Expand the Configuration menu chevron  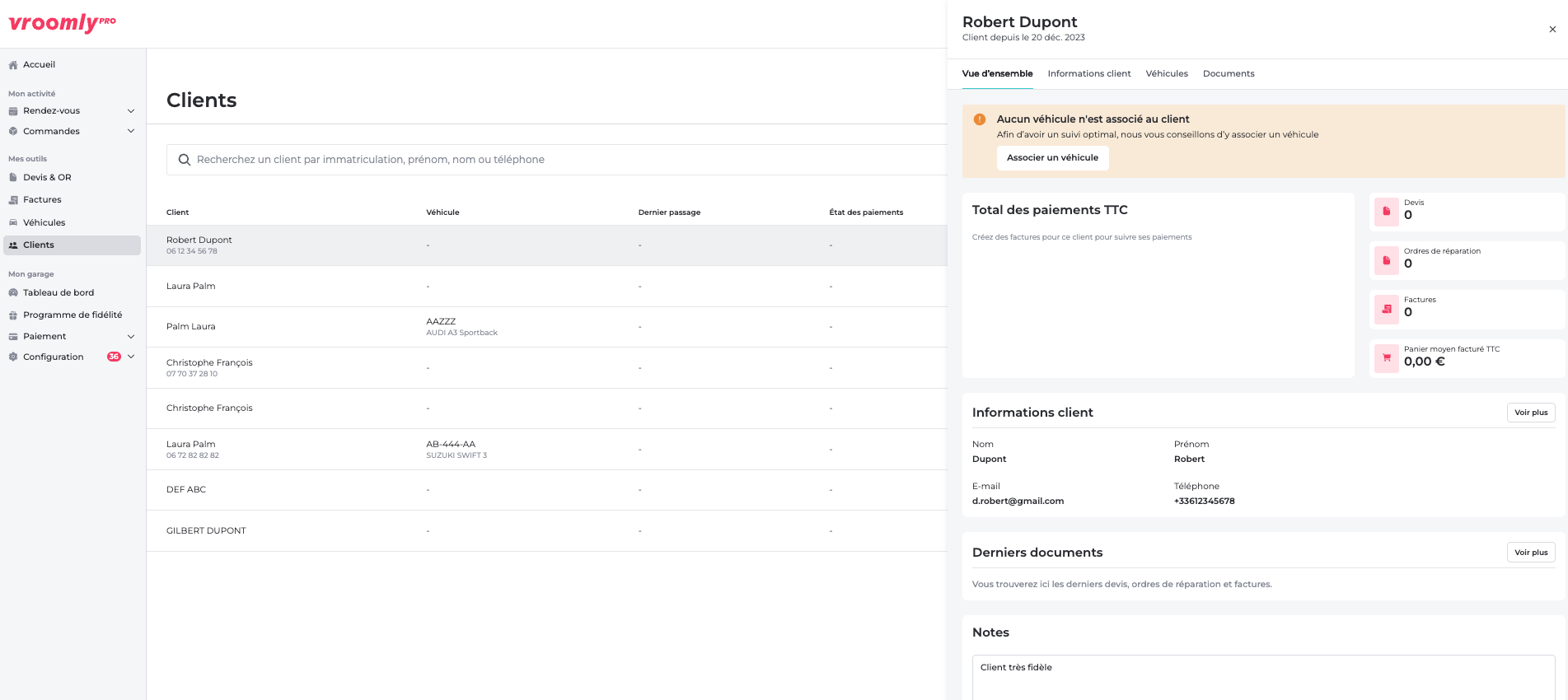(131, 357)
